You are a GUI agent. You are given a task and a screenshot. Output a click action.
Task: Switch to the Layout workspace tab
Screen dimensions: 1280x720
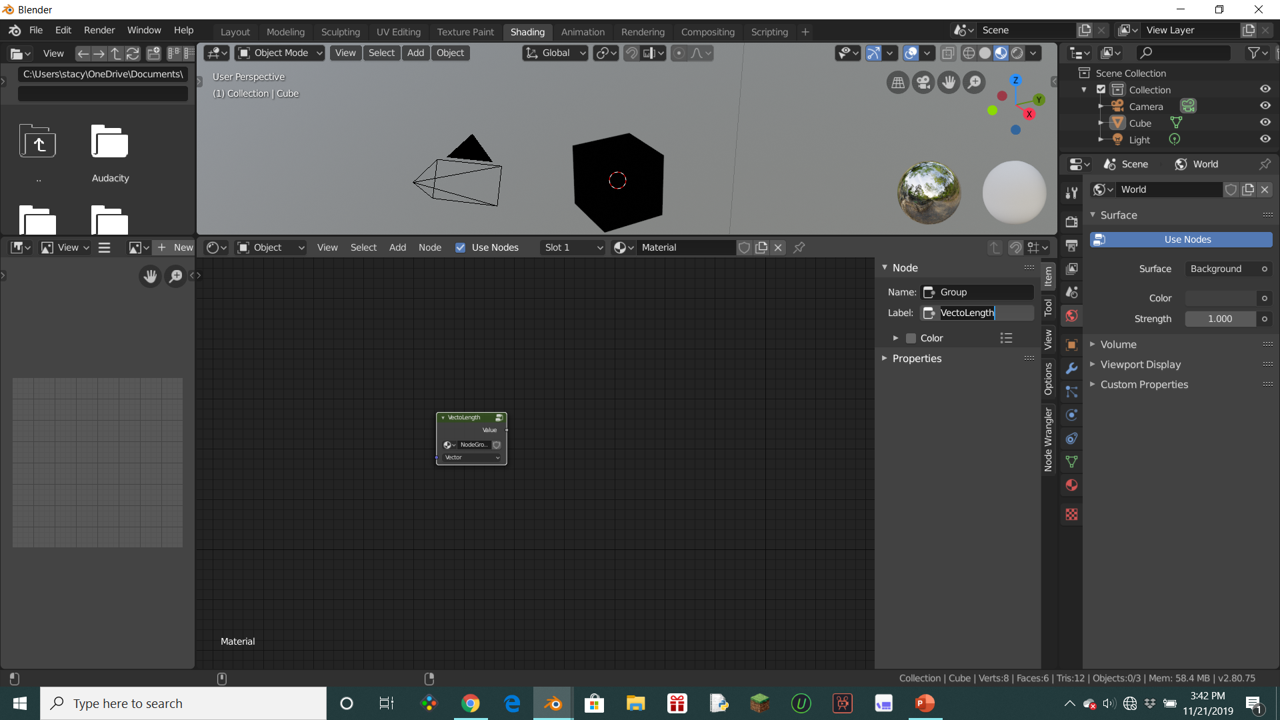pos(235,32)
